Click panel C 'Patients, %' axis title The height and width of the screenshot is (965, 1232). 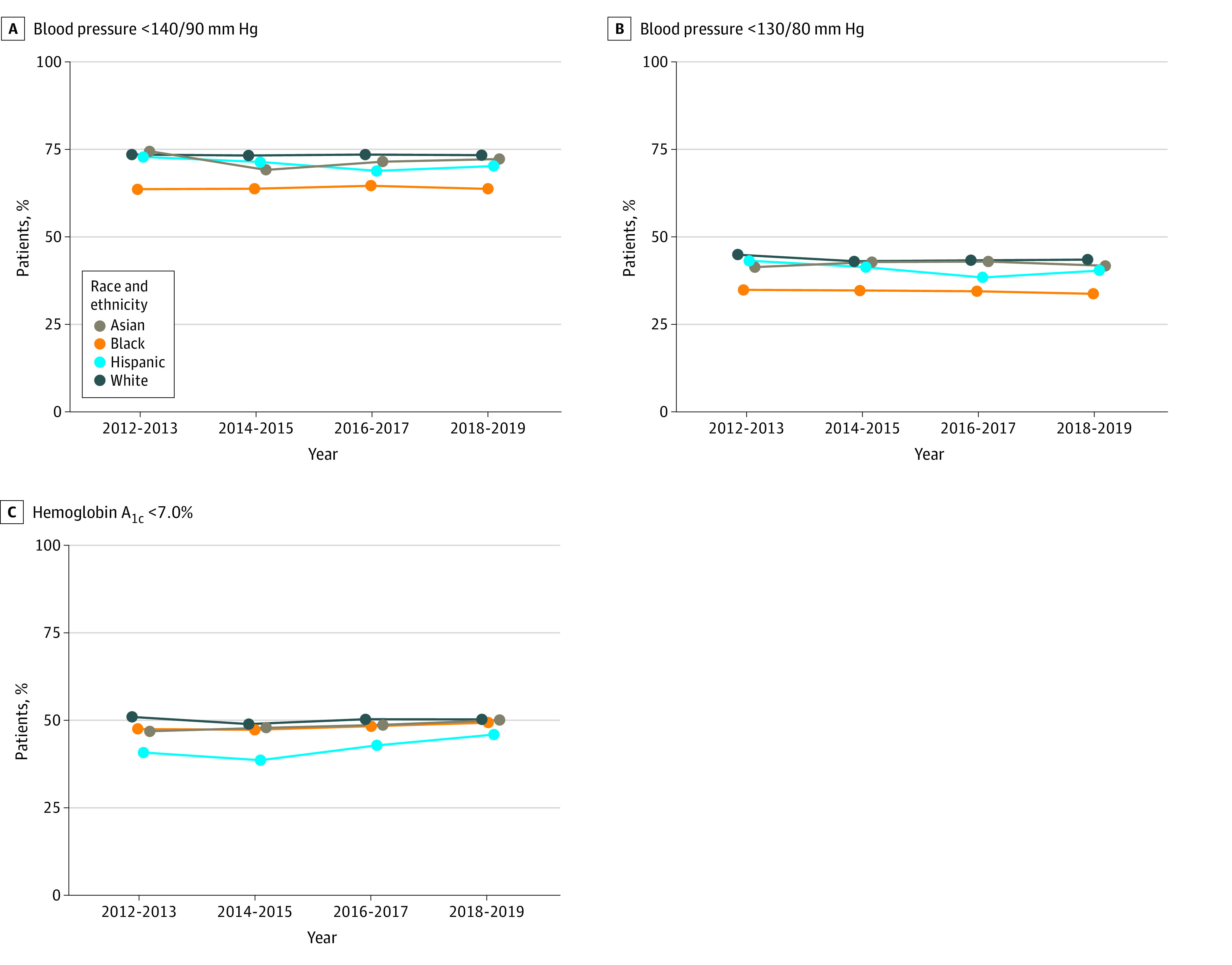pyautogui.click(x=22, y=721)
